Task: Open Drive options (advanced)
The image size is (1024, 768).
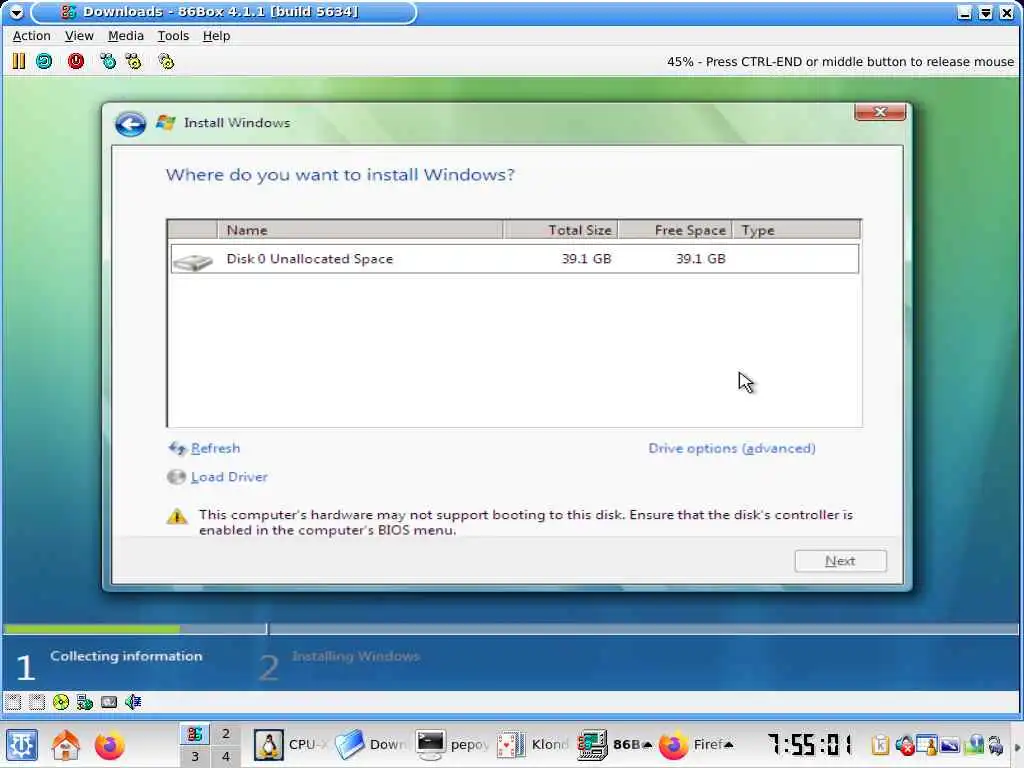Action: click(731, 449)
